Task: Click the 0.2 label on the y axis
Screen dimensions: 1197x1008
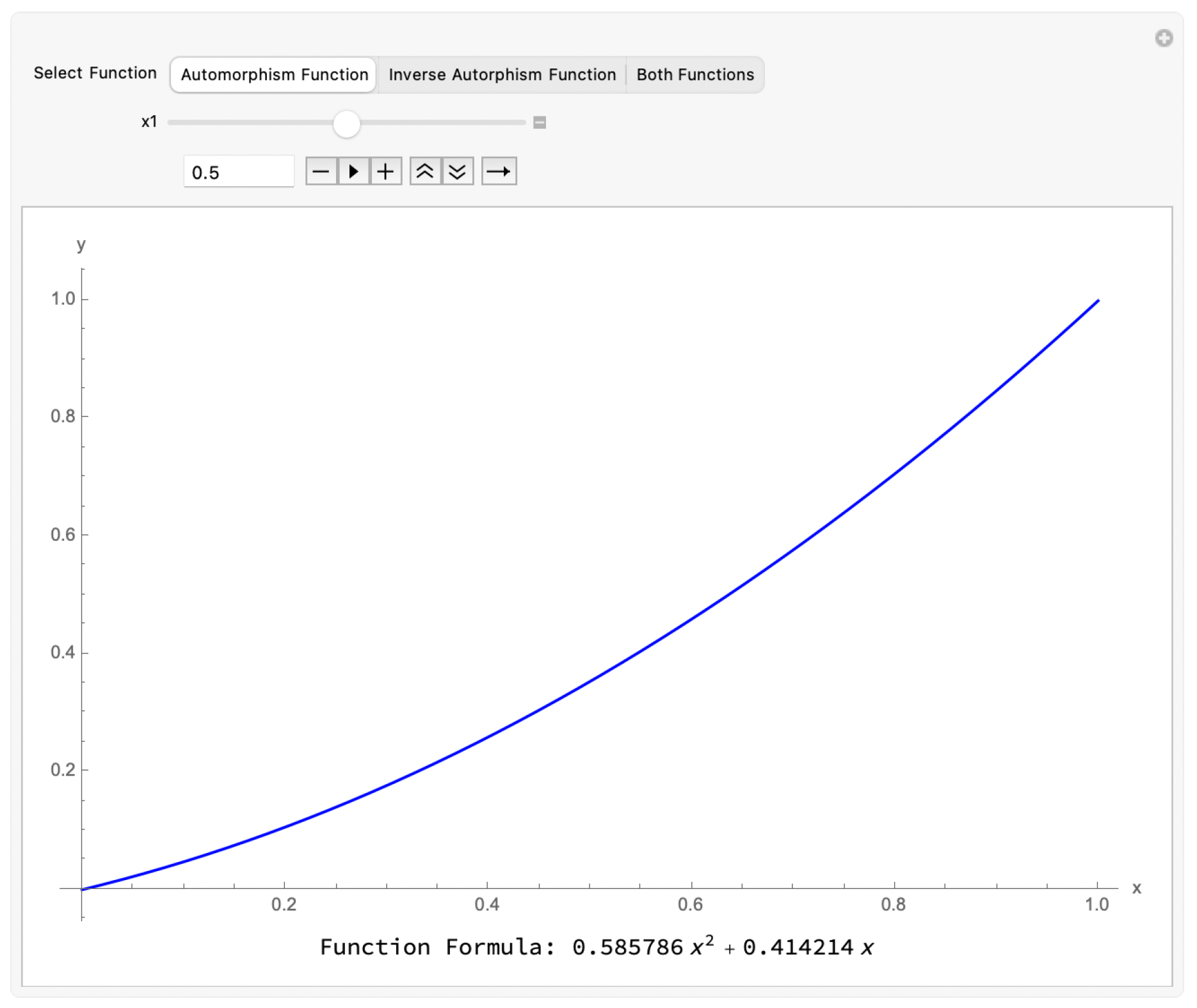Action: pyautogui.click(x=63, y=769)
